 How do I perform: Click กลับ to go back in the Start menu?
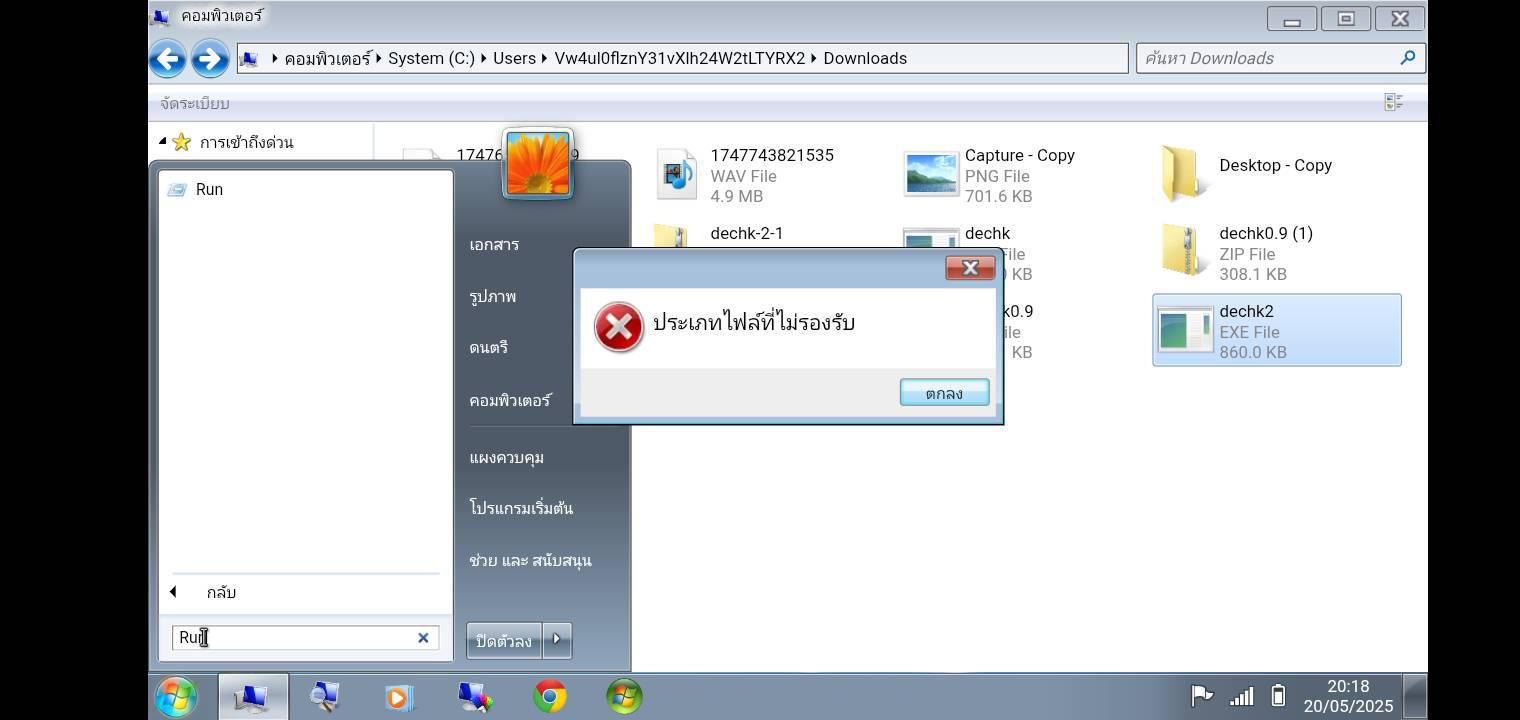[x=221, y=592]
